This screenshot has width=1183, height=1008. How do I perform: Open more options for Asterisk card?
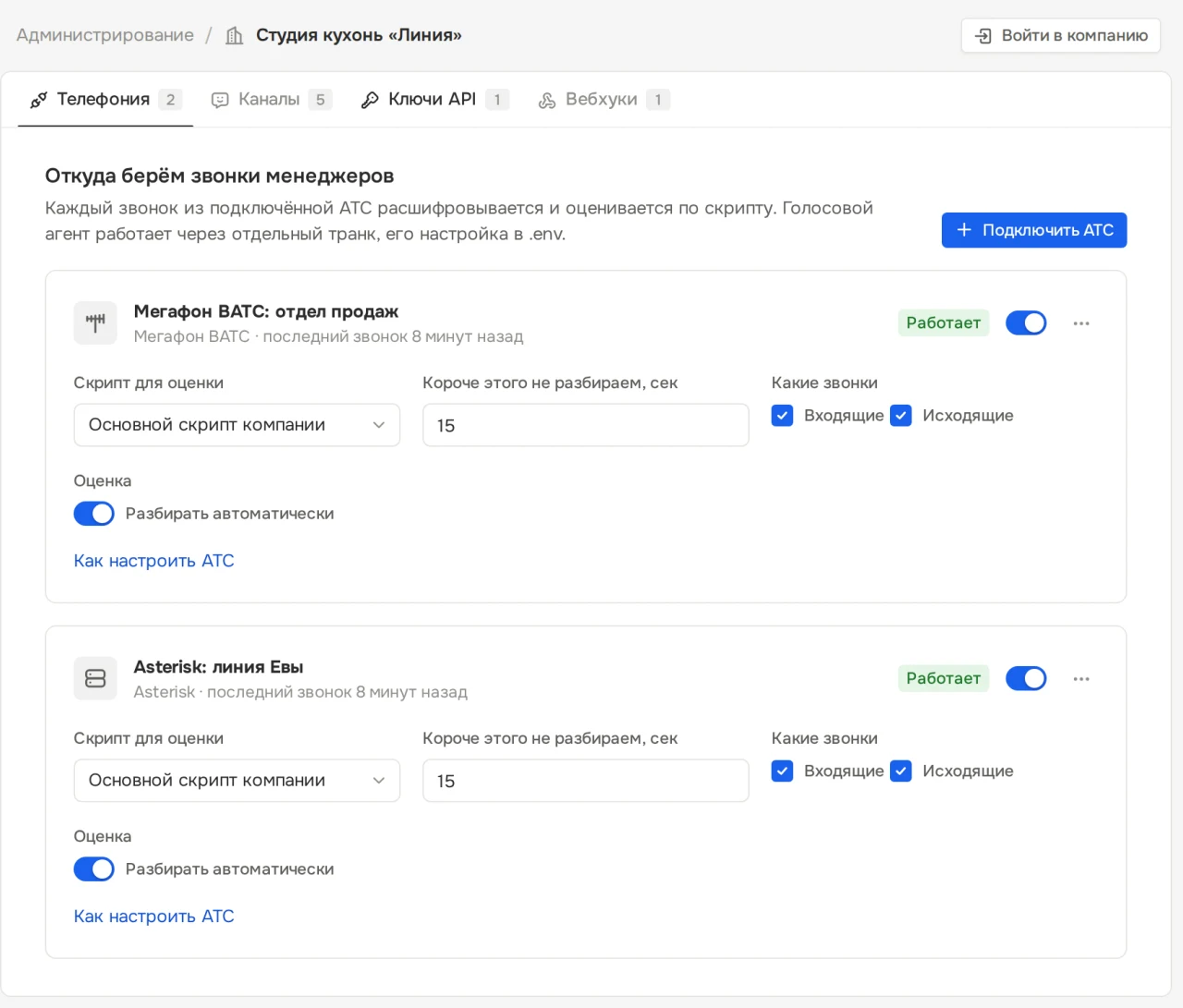coord(1081,679)
